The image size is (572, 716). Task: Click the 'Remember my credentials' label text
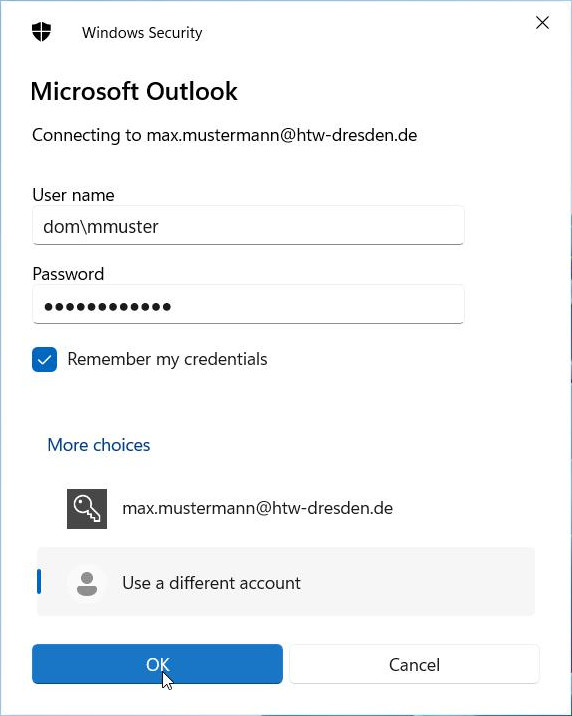(x=167, y=359)
